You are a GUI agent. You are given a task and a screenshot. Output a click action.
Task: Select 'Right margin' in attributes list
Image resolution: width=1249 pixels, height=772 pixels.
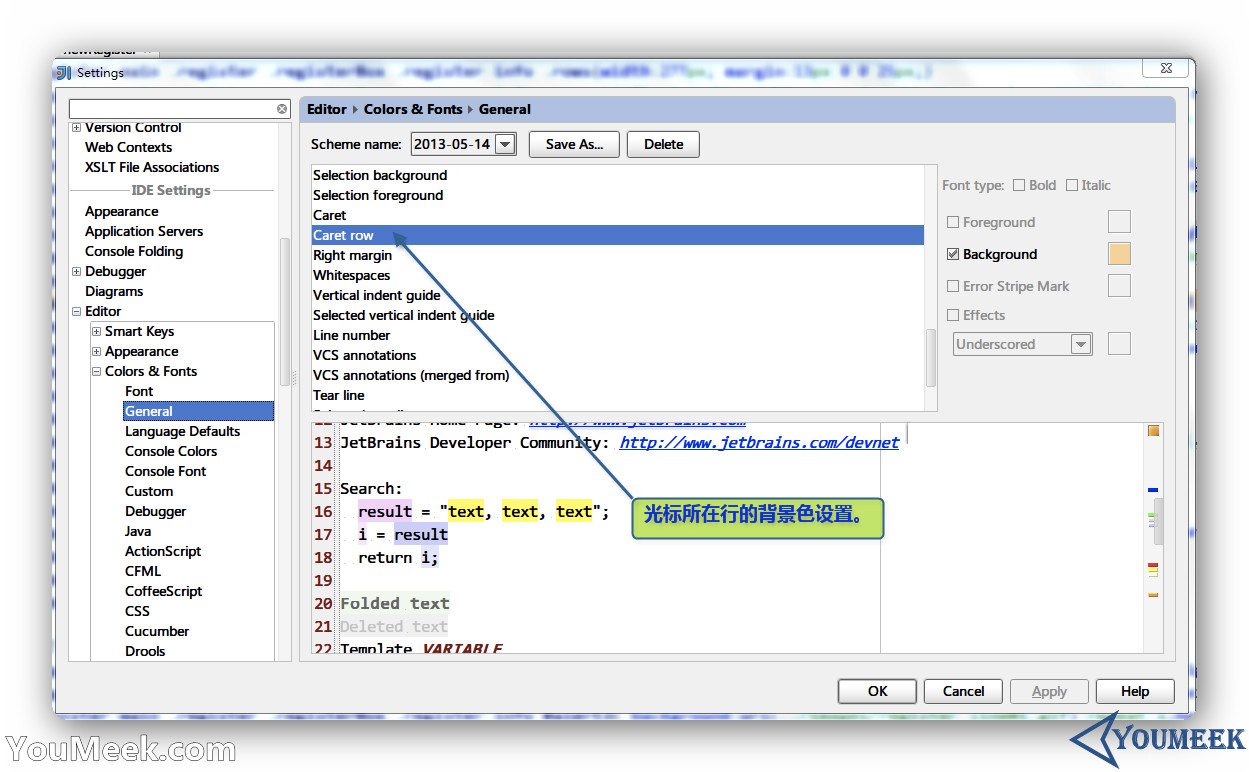617,255
